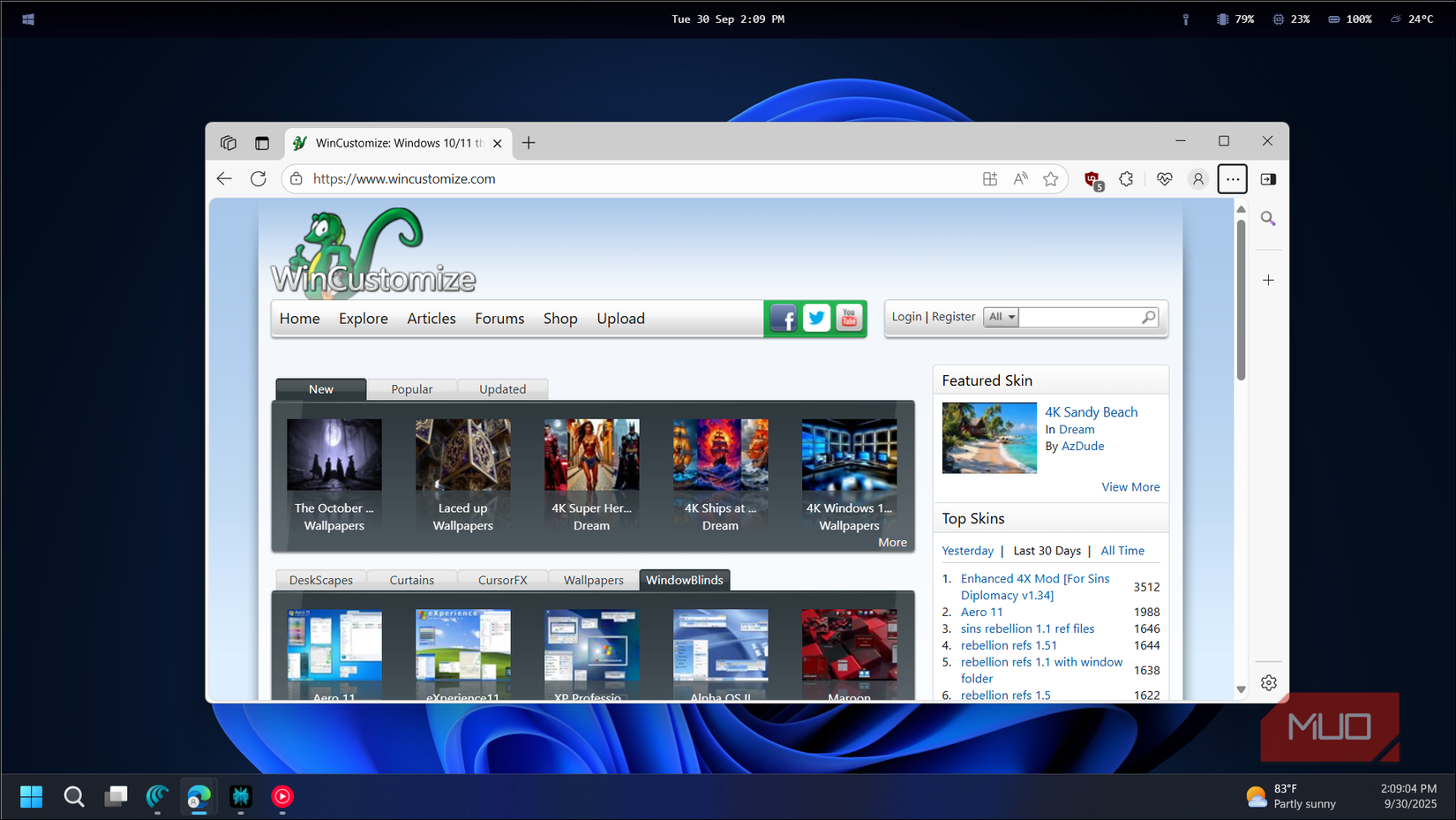Open the browser Extensions puzzle icon
1456x820 pixels.
click(1126, 179)
